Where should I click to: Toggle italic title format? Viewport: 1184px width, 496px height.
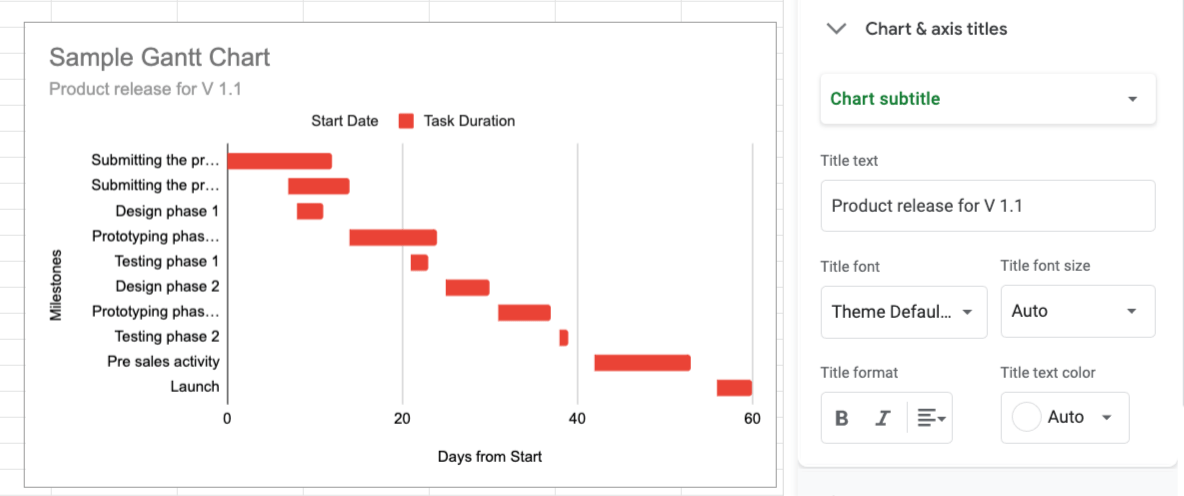tap(882, 418)
